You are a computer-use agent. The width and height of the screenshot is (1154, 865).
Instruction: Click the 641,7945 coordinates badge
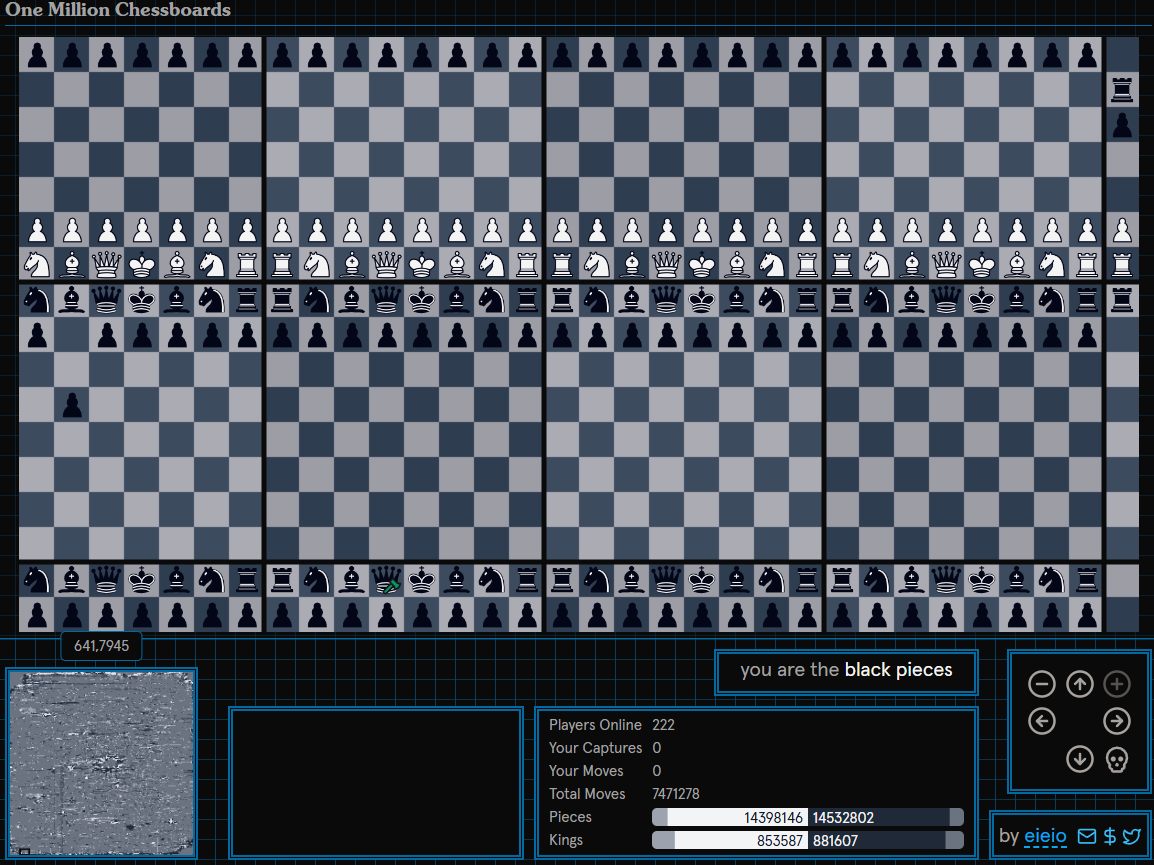click(x=100, y=646)
